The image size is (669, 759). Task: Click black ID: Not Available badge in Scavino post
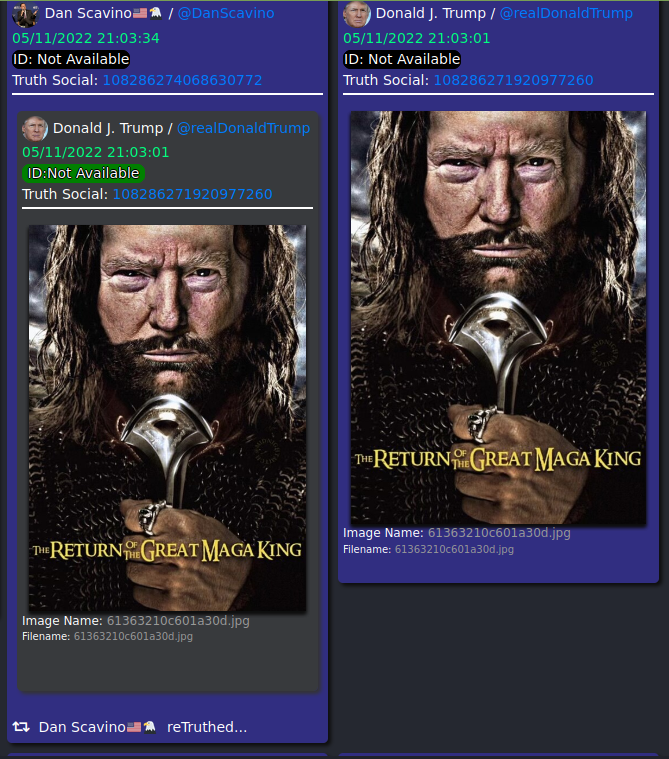71,59
